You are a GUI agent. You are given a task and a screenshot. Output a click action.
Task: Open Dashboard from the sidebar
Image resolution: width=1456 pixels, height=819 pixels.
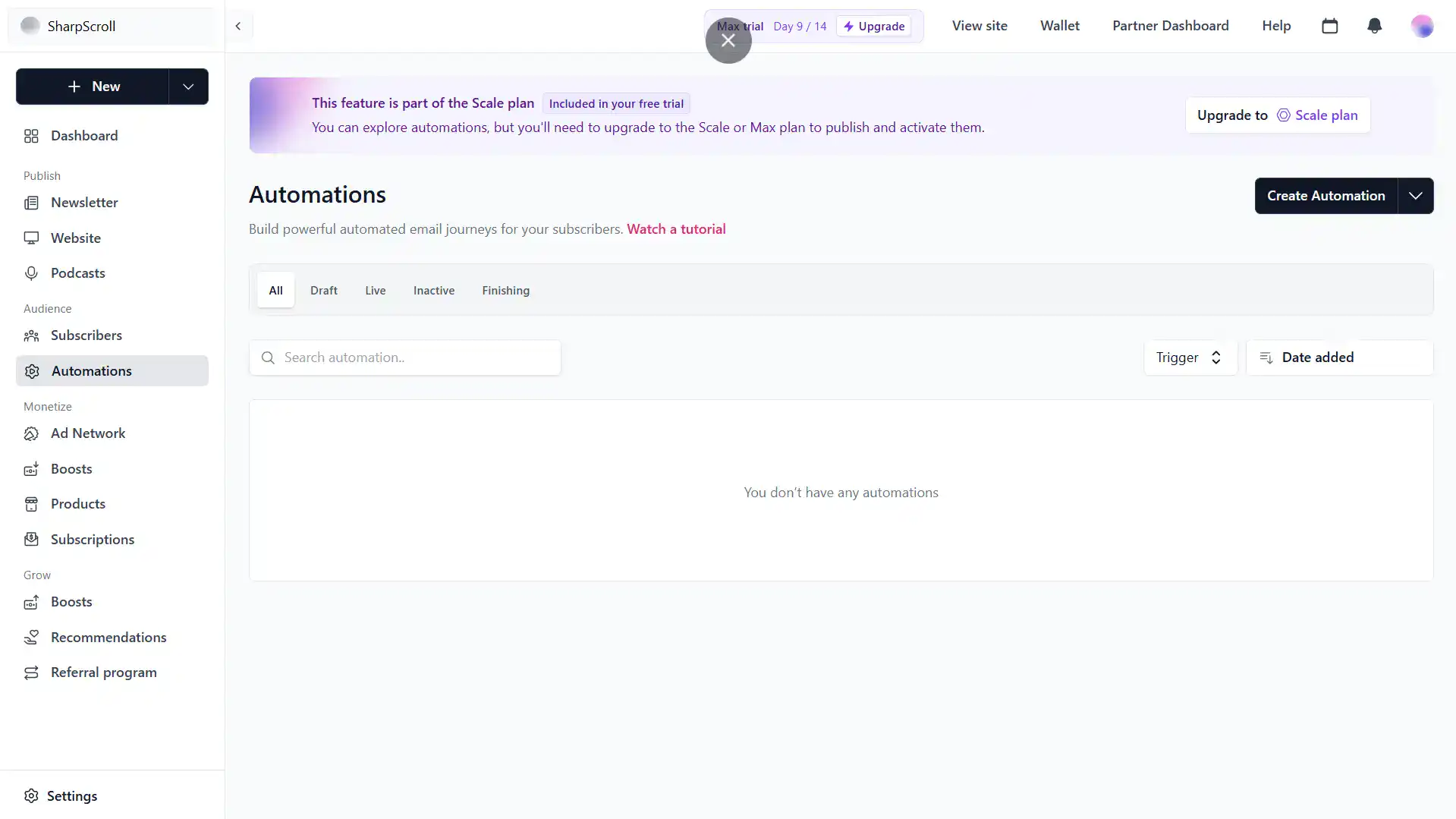click(x=112, y=136)
